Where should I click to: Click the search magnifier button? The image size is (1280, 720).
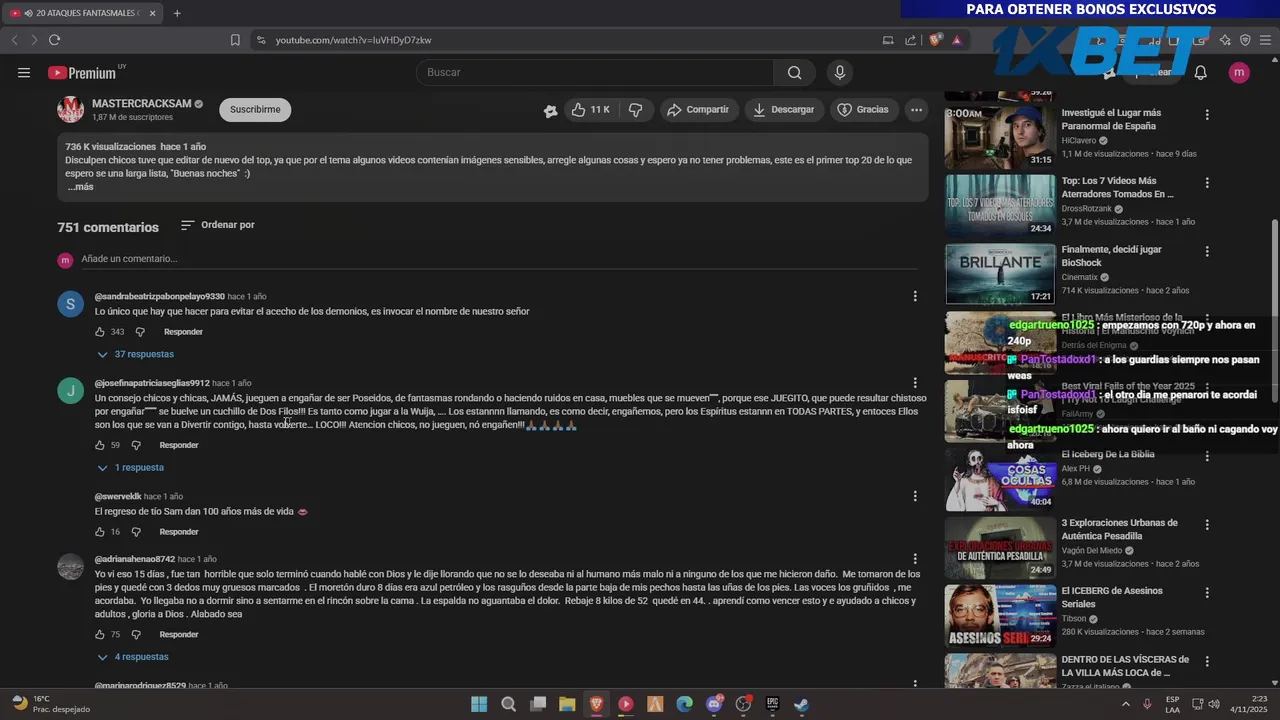[794, 72]
